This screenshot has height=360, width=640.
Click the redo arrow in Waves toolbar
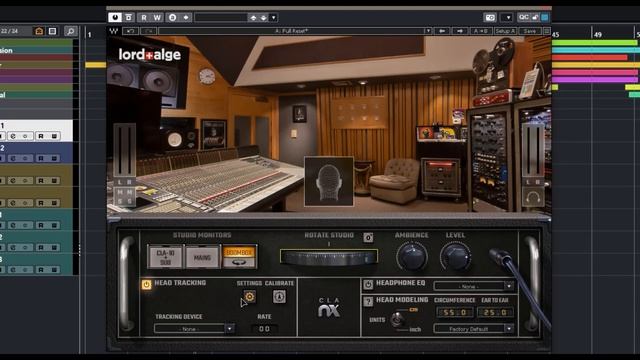coord(149,31)
